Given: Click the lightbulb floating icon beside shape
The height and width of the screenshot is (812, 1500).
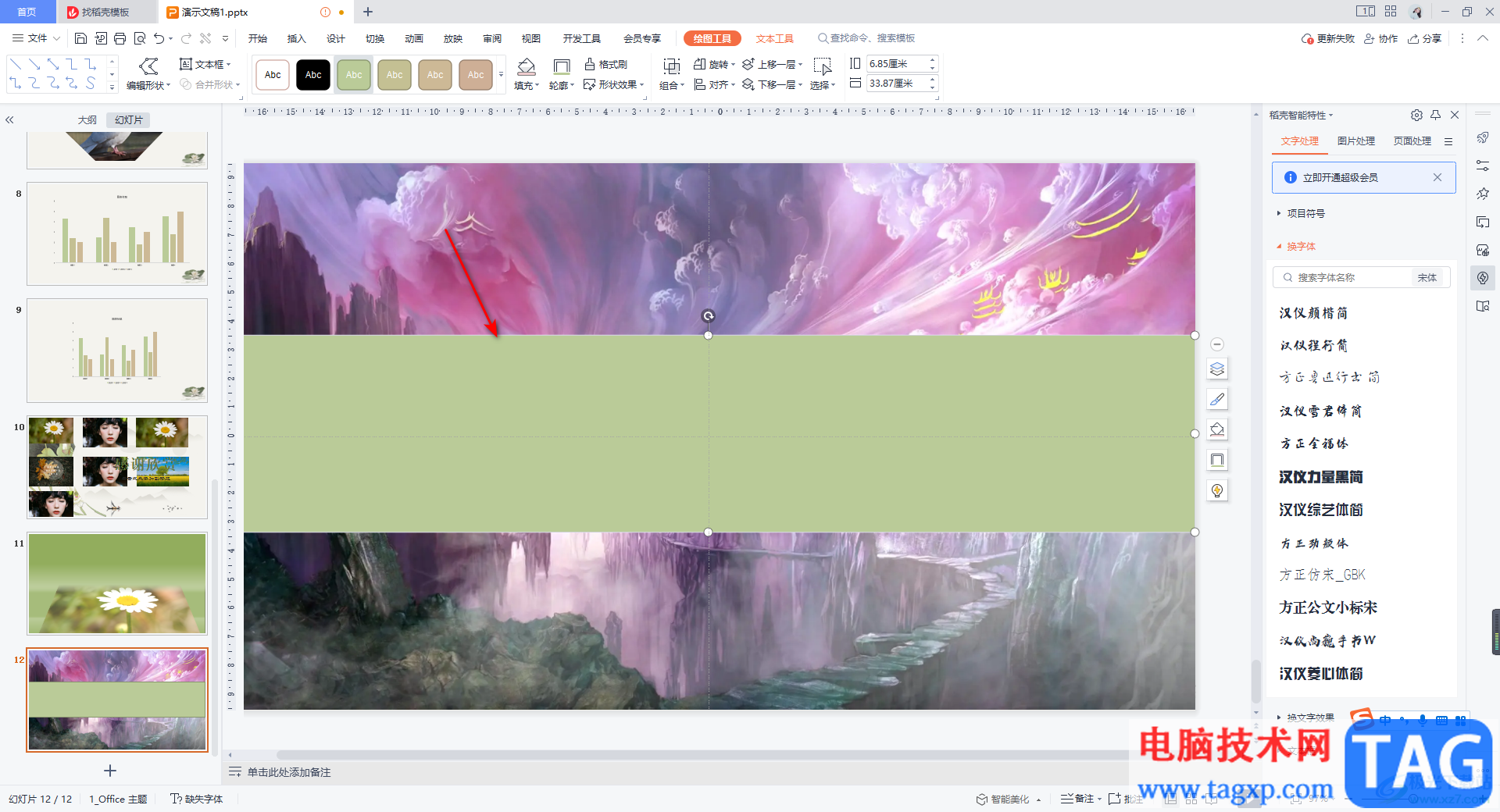Looking at the screenshot, I should (1217, 490).
